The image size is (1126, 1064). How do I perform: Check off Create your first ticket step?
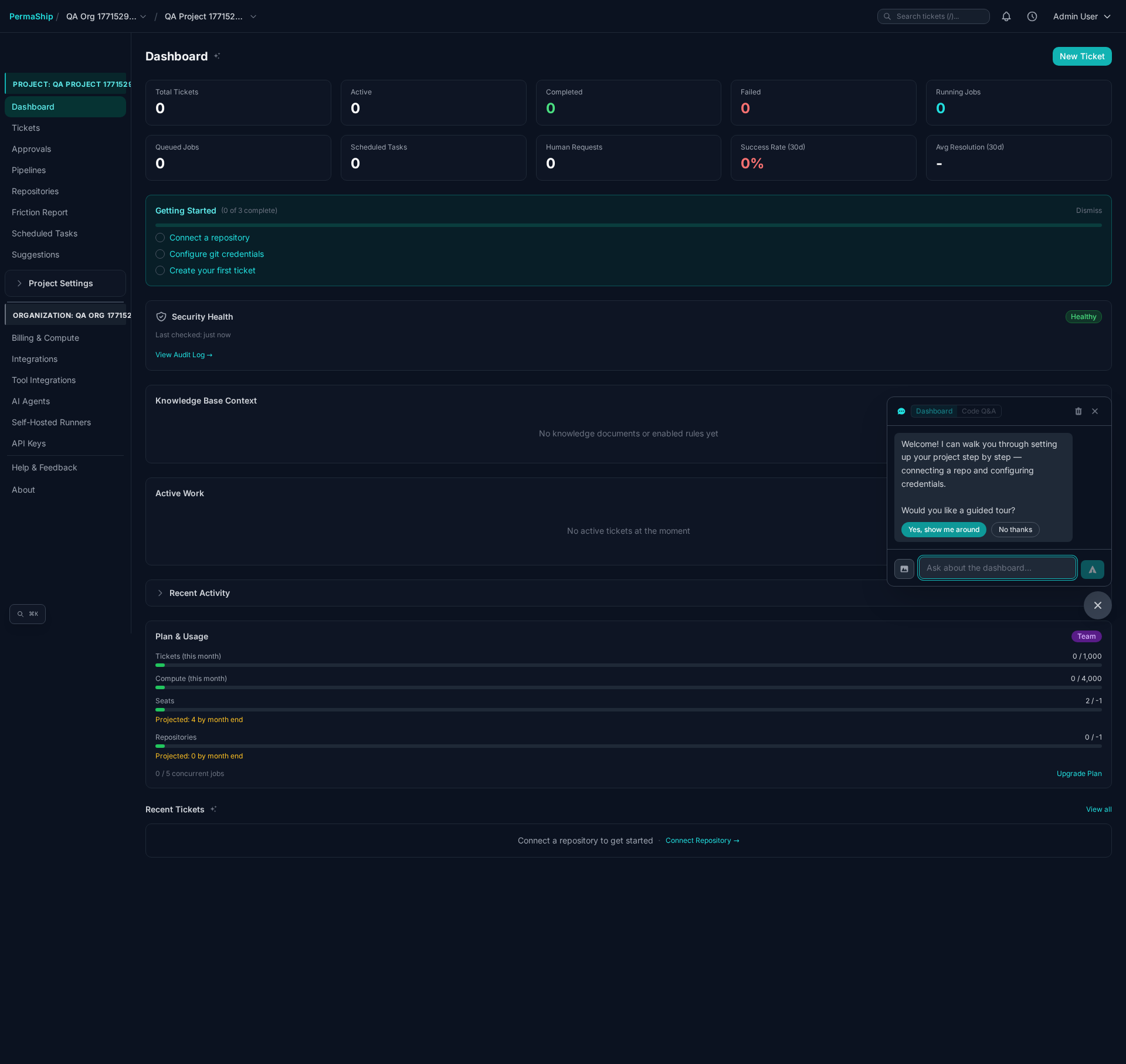pyautogui.click(x=160, y=270)
